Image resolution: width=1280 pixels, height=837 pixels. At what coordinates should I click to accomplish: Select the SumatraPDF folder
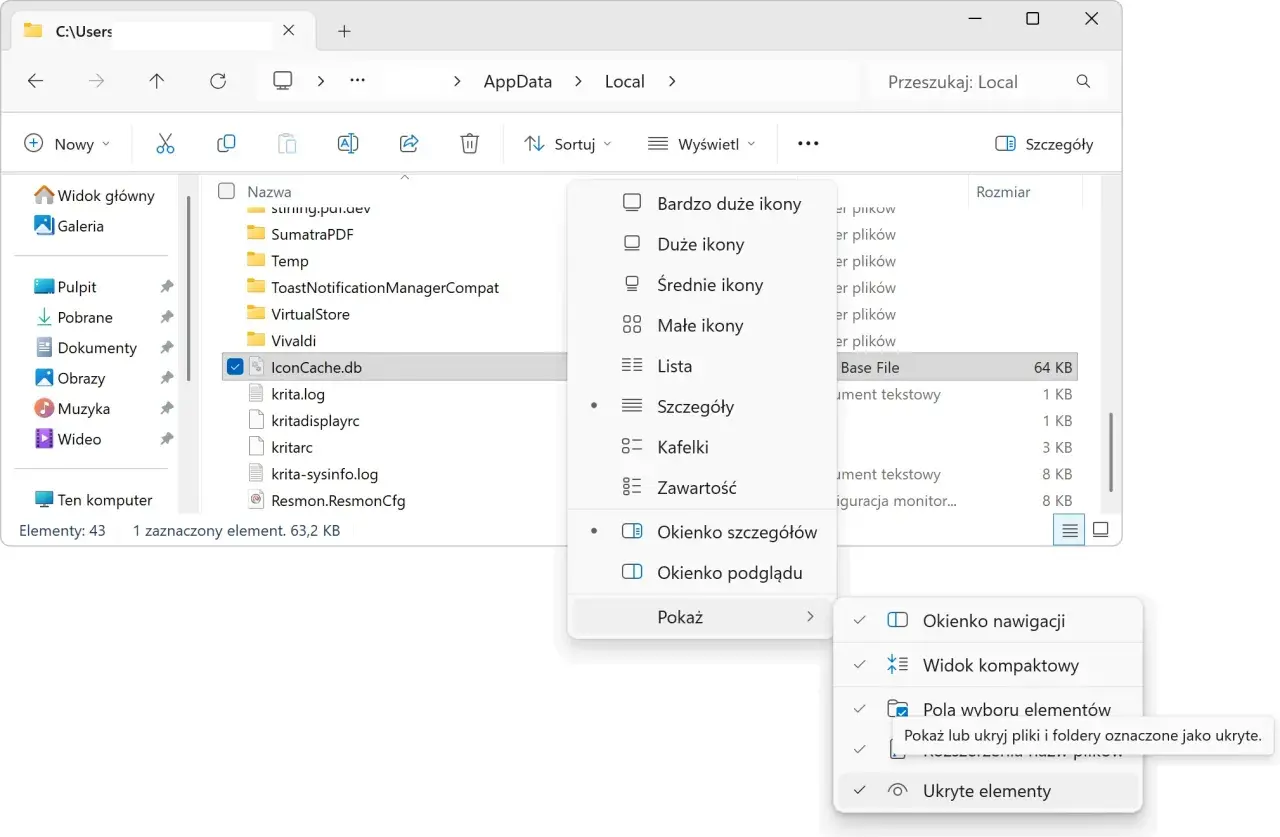click(312, 234)
